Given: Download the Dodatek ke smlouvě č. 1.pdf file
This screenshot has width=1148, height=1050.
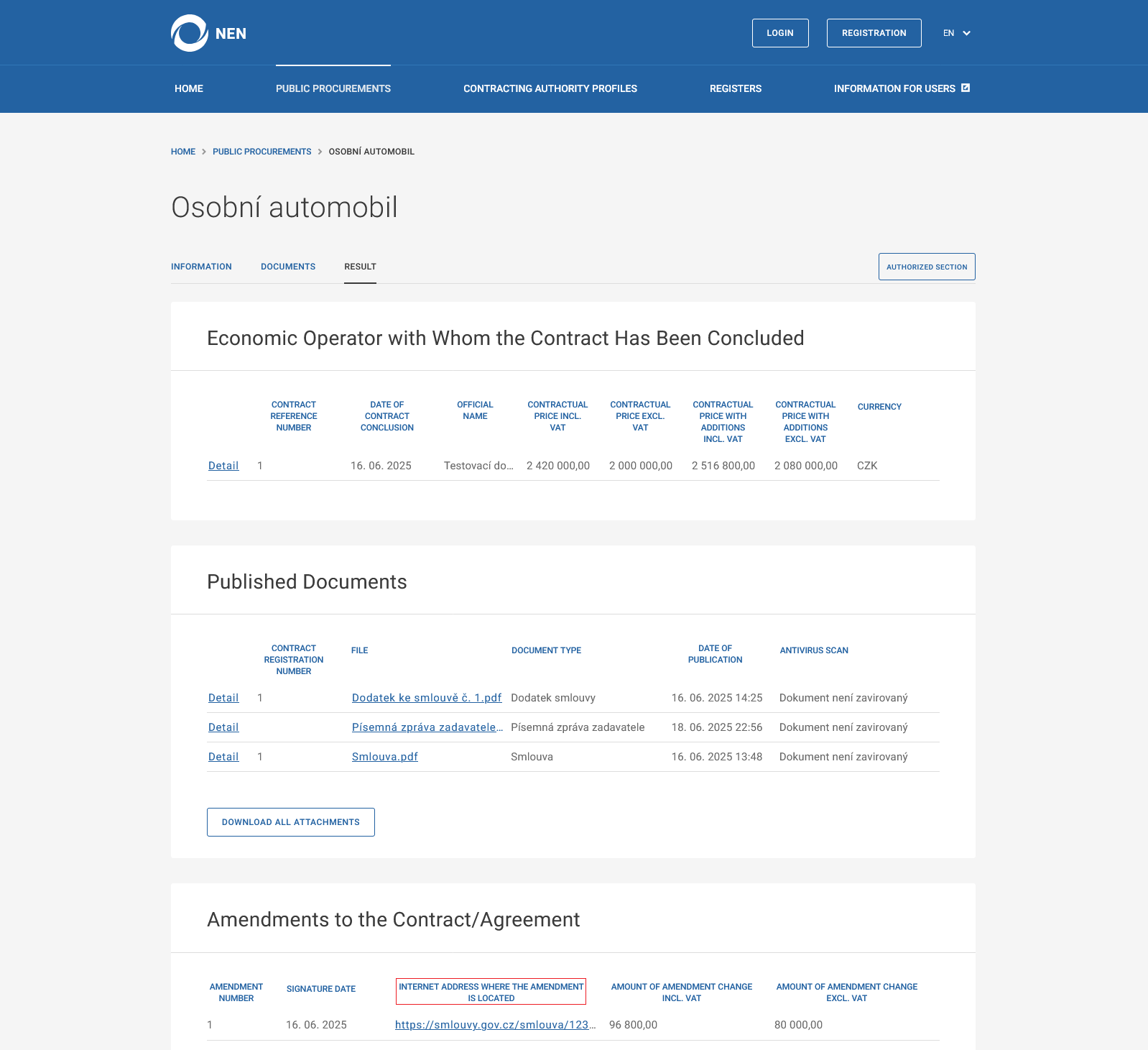Looking at the screenshot, I should pos(426,698).
